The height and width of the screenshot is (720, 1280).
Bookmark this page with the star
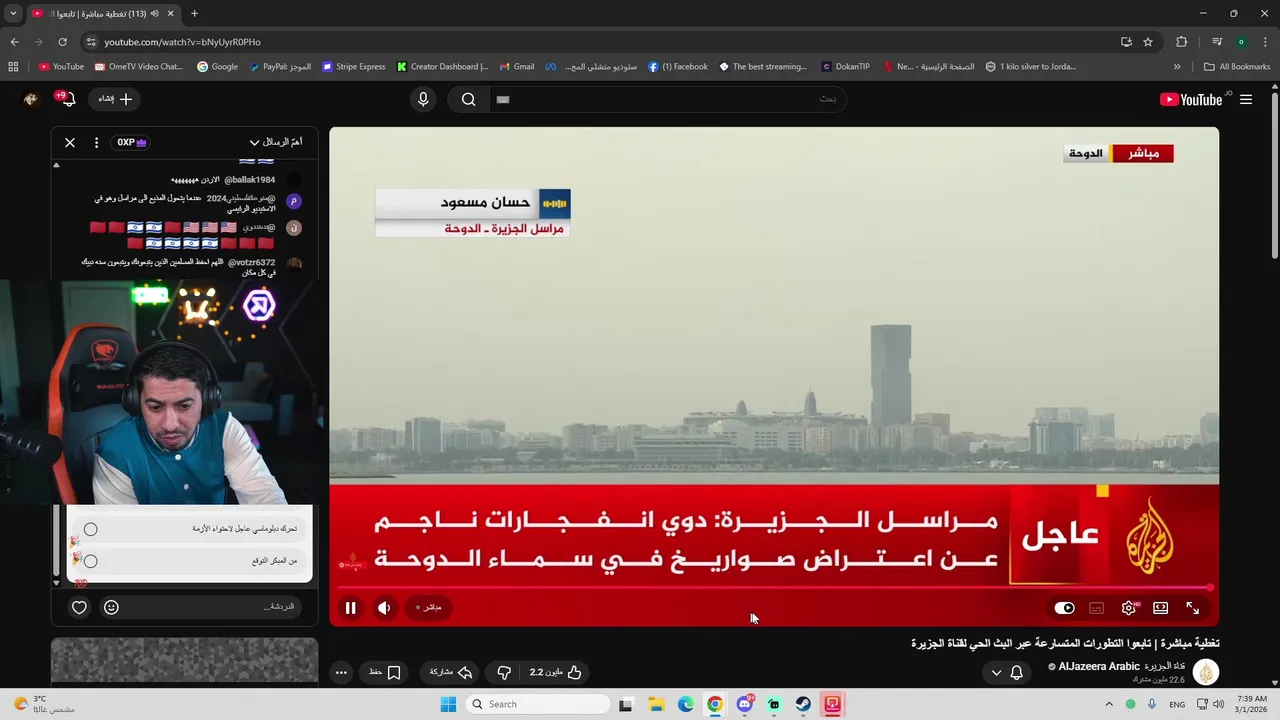coord(1148,42)
